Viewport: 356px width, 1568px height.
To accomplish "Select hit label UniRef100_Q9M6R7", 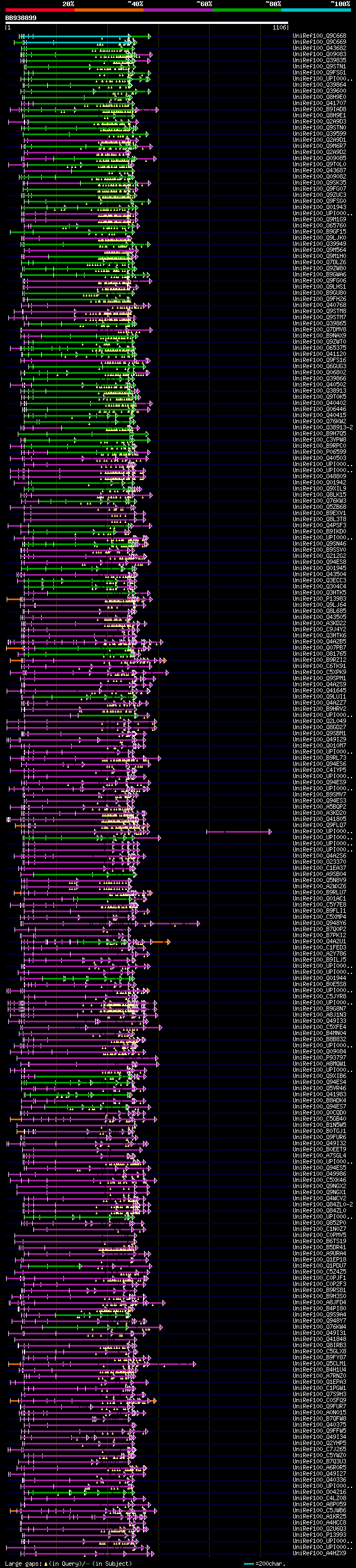I will (x=319, y=146).
